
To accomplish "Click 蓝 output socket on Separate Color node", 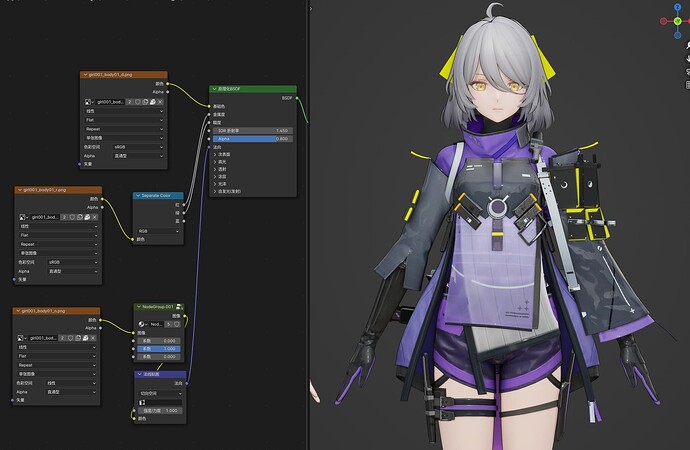I will point(184,221).
